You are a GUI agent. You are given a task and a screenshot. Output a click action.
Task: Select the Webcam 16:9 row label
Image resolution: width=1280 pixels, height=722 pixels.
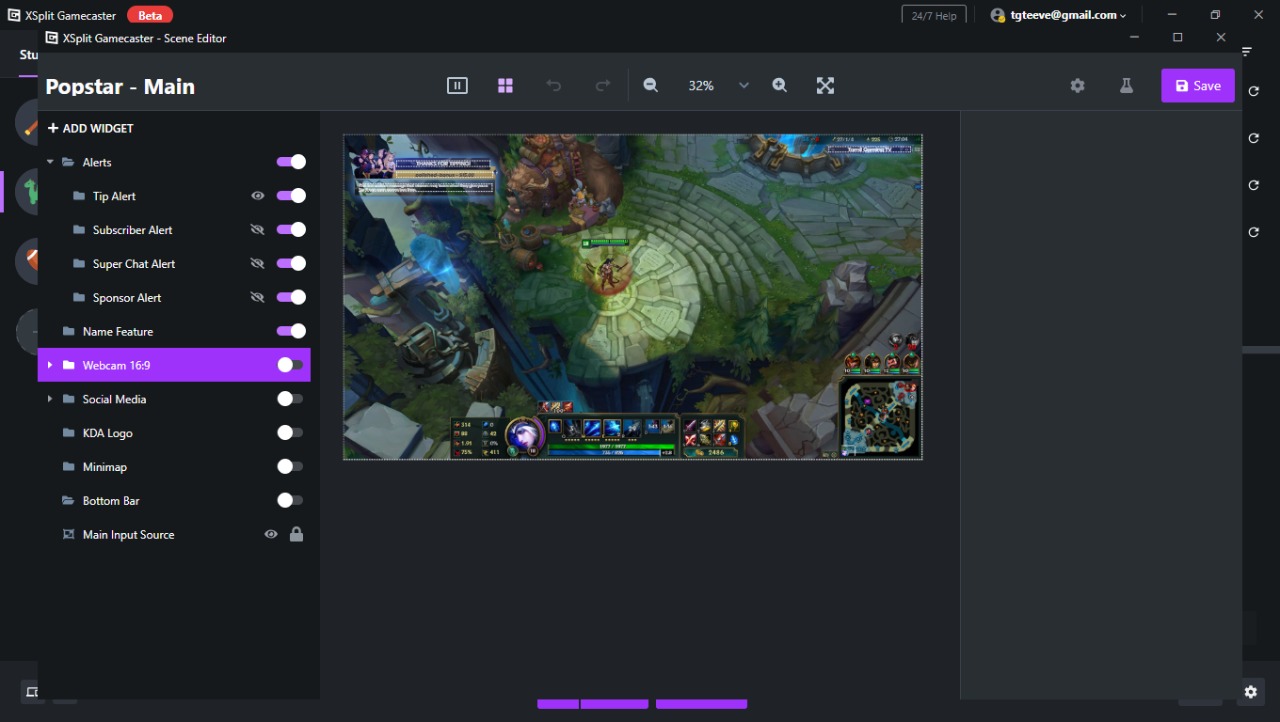116,365
